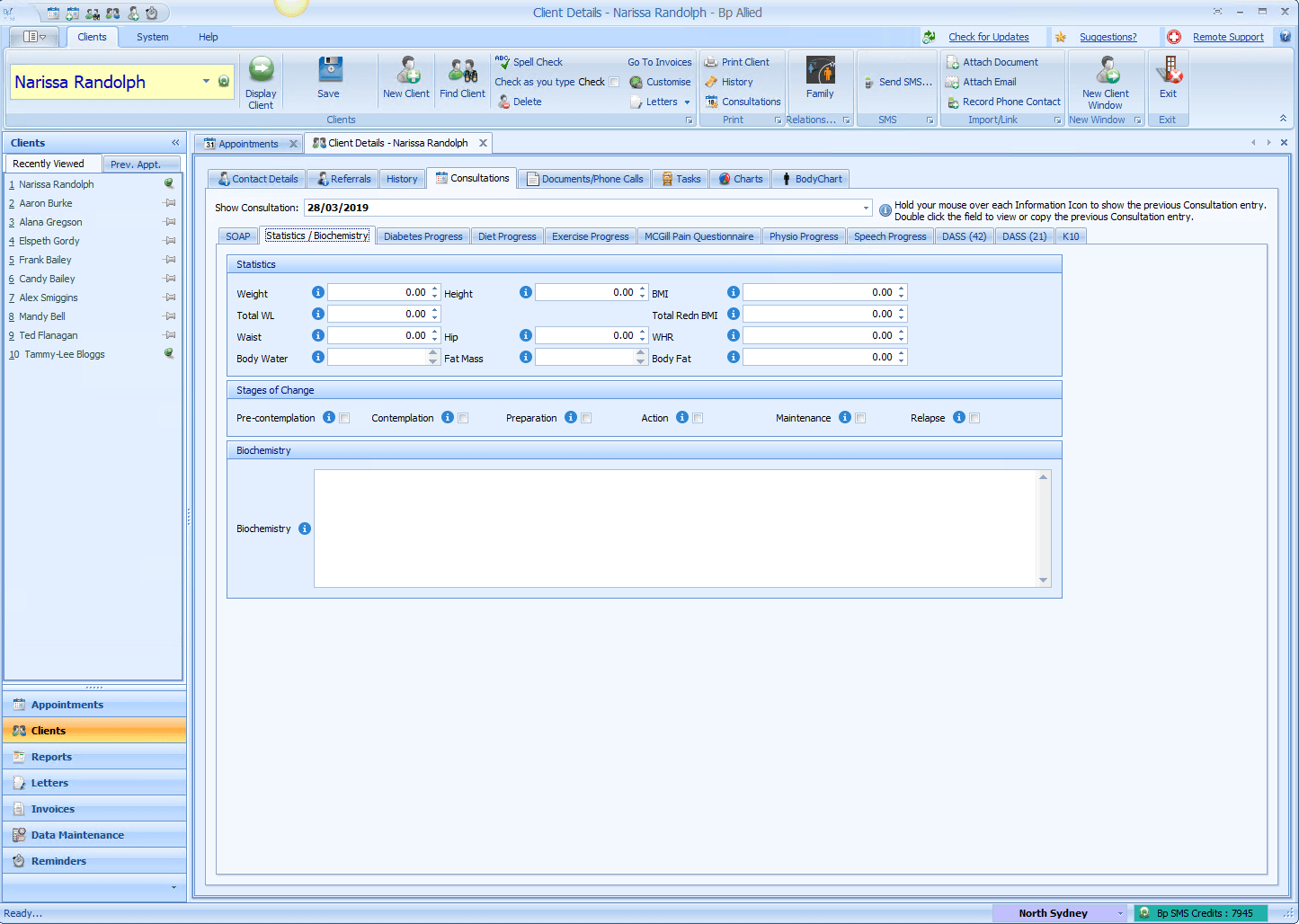Open History from Print group

[729, 82]
